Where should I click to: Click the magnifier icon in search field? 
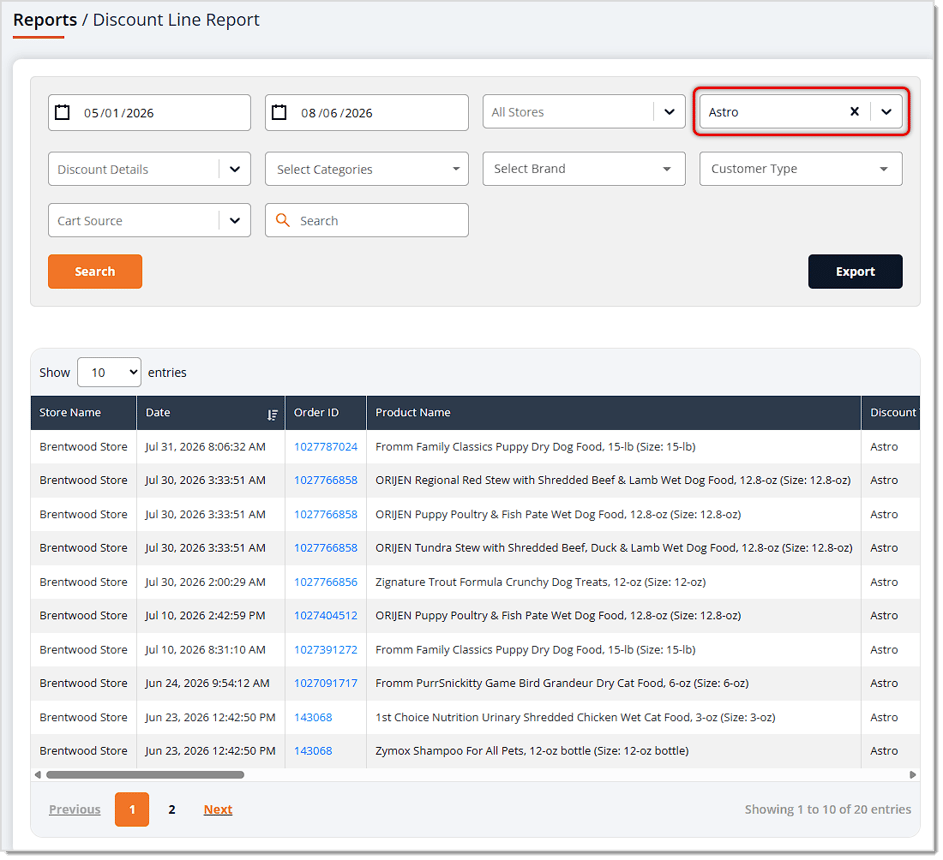point(283,220)
